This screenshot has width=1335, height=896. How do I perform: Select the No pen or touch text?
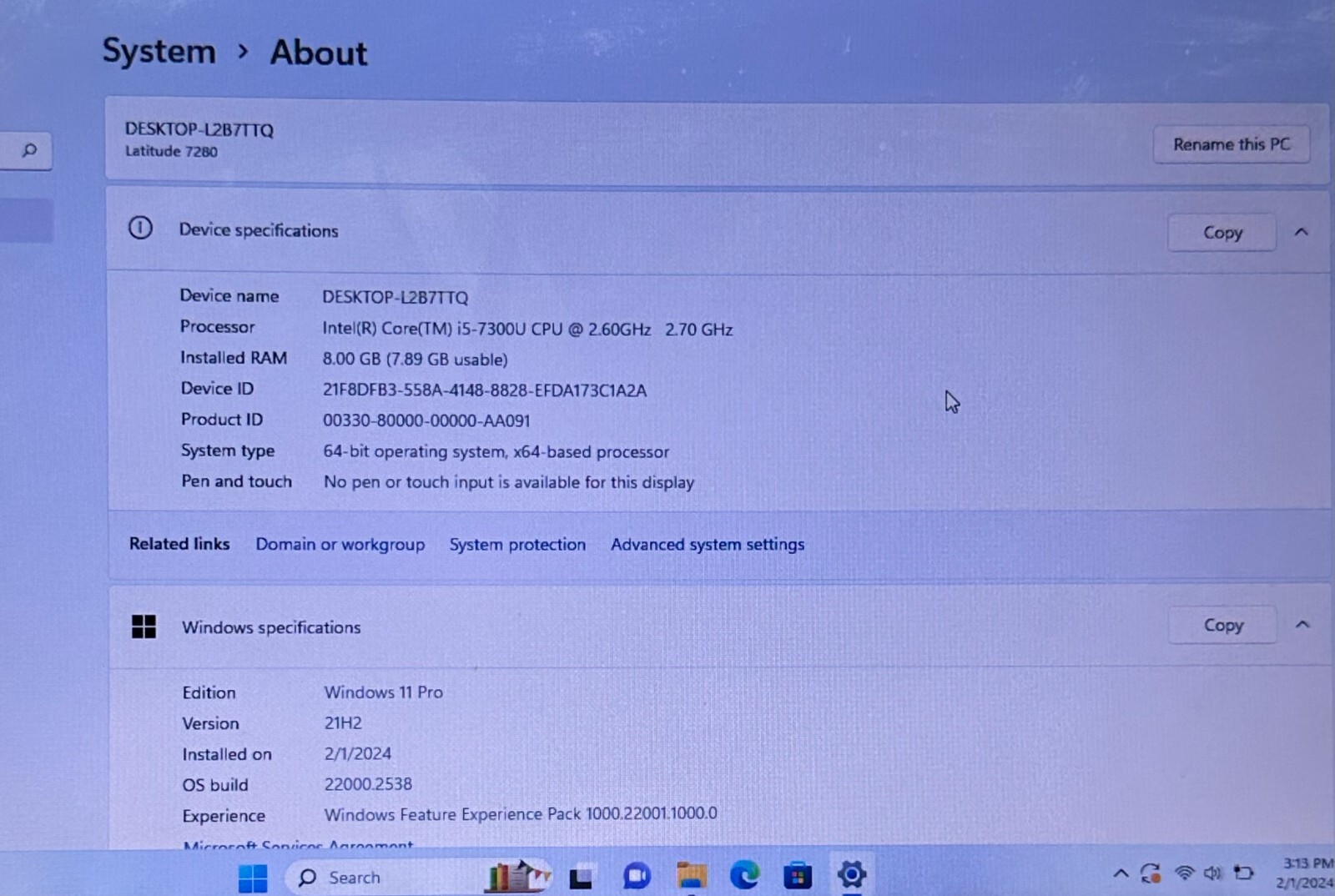tap(509, 482)
